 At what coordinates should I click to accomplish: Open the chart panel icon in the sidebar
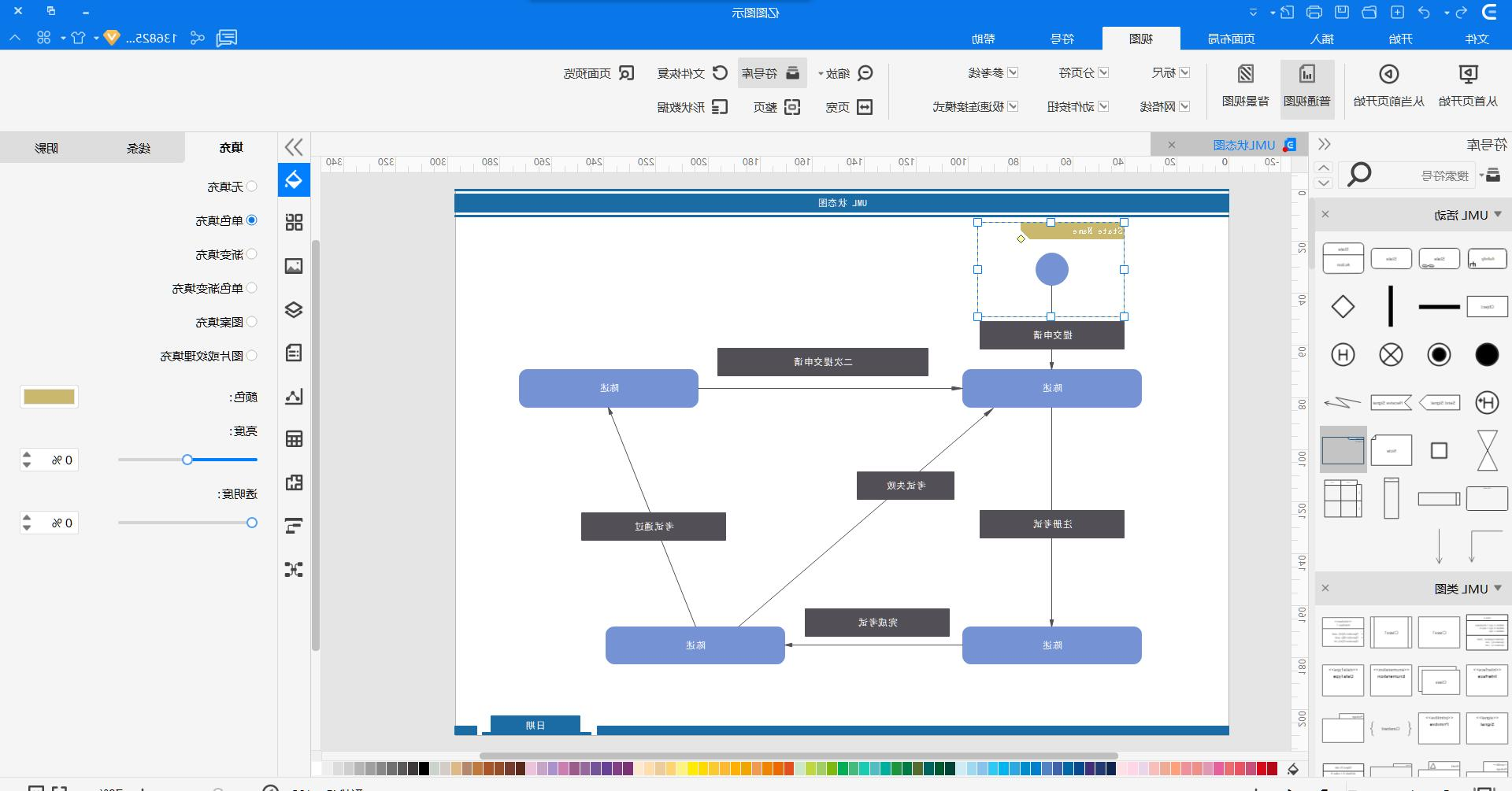[x=294, y=396]
